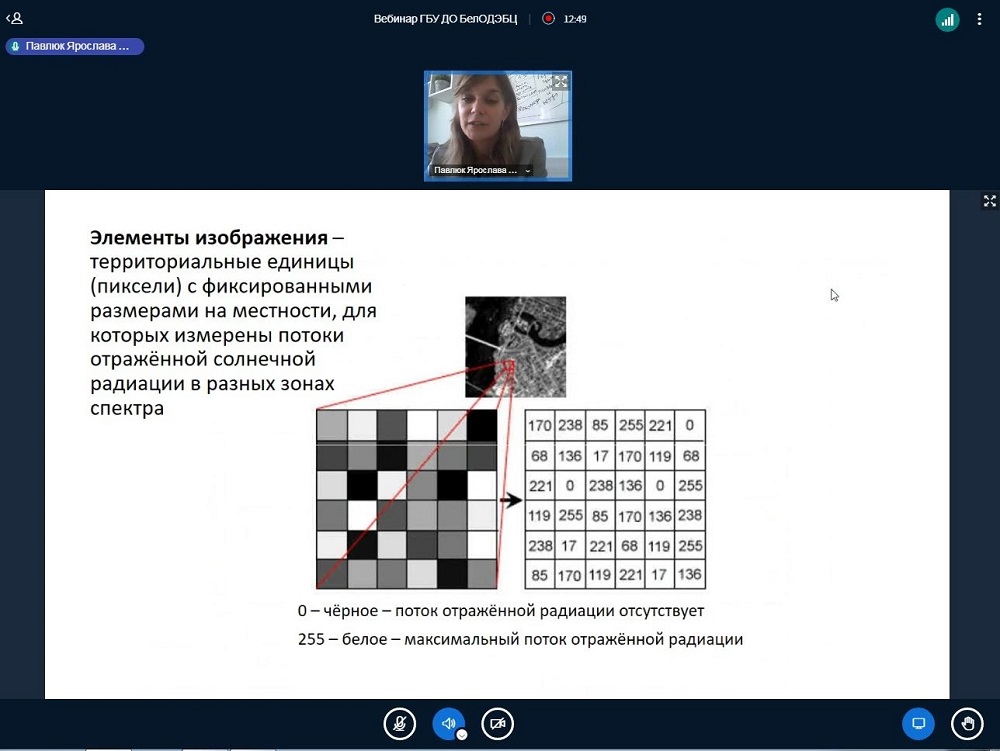The height and width of the screenshot is (751, 1000).
Task: Open the connection status indicator
Action: [x=947, y=19]
